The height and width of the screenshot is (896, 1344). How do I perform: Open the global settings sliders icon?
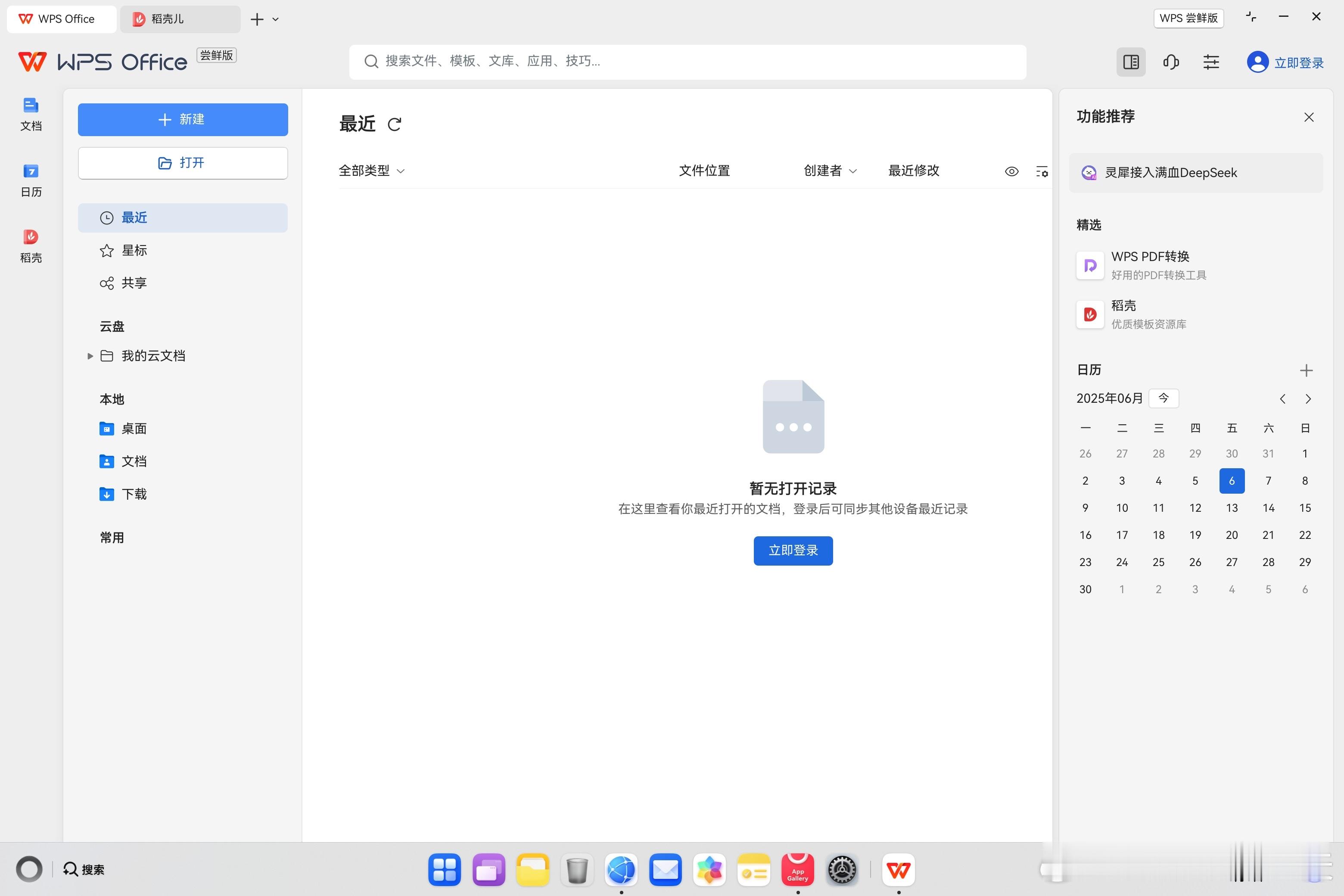1211,62
